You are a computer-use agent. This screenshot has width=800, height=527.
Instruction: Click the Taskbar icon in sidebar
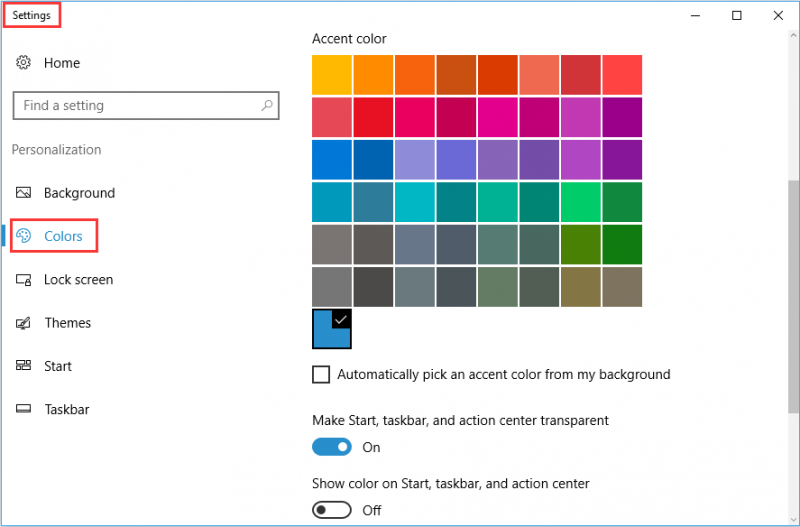coord(23,409)
